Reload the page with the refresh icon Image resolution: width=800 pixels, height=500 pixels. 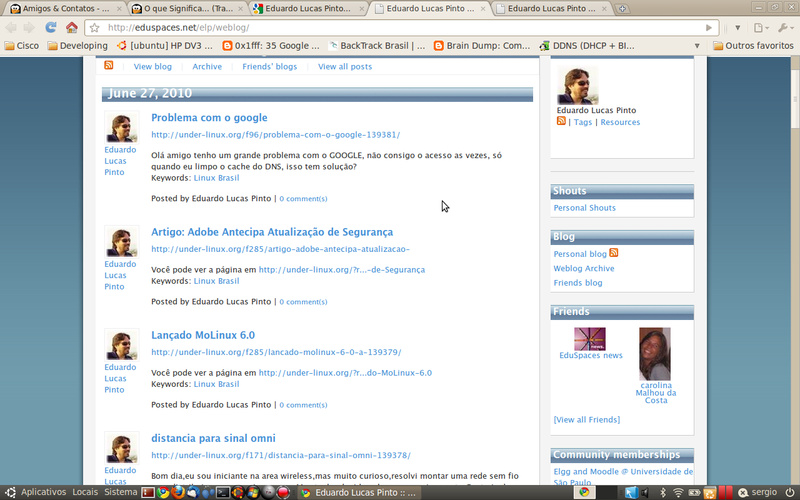[50, 28]
